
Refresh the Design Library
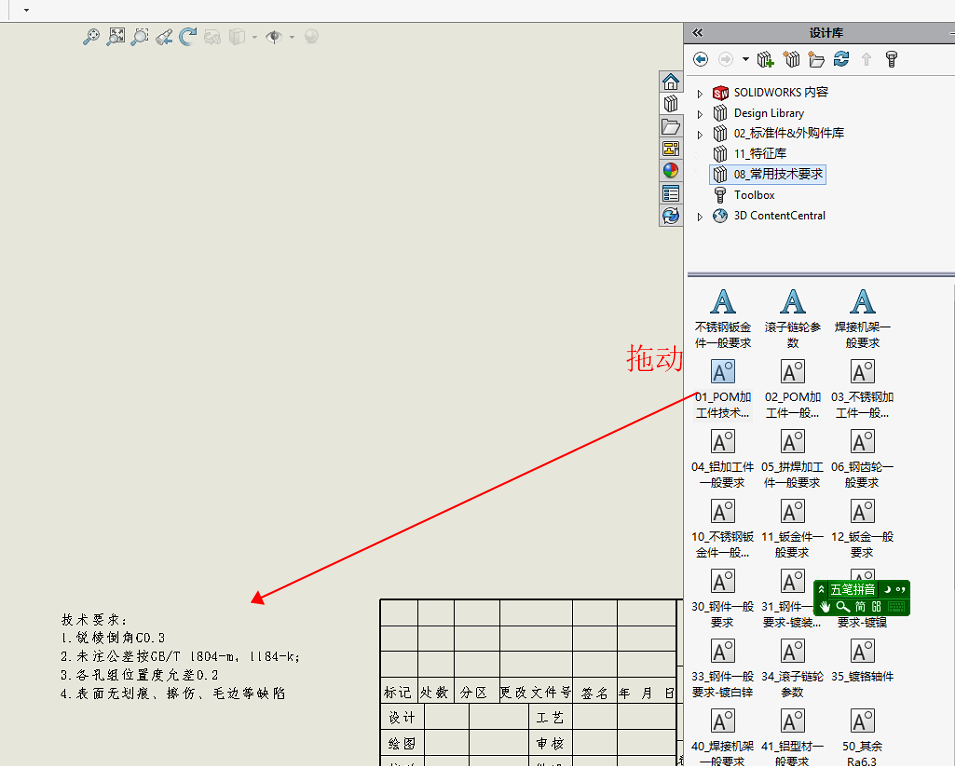pyautogui.click(x=842, y=59)
